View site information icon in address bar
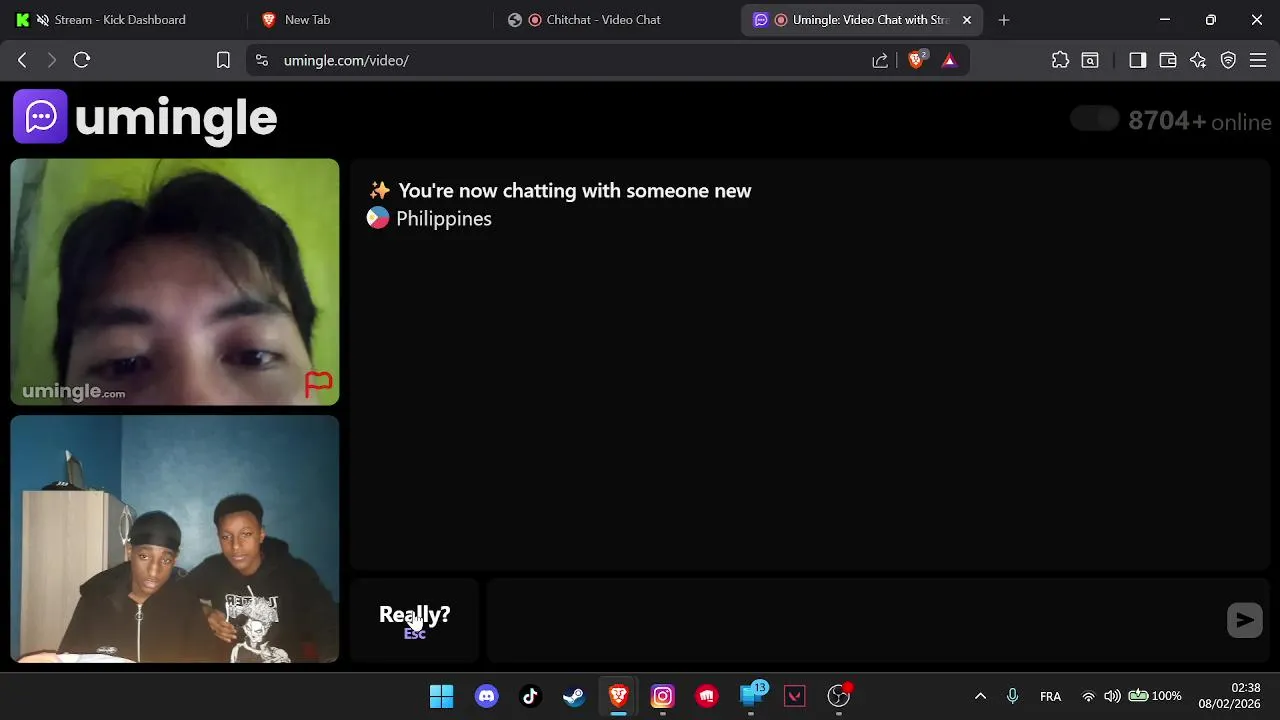This screenshot has height=720, width=1280. pos(262,60)
